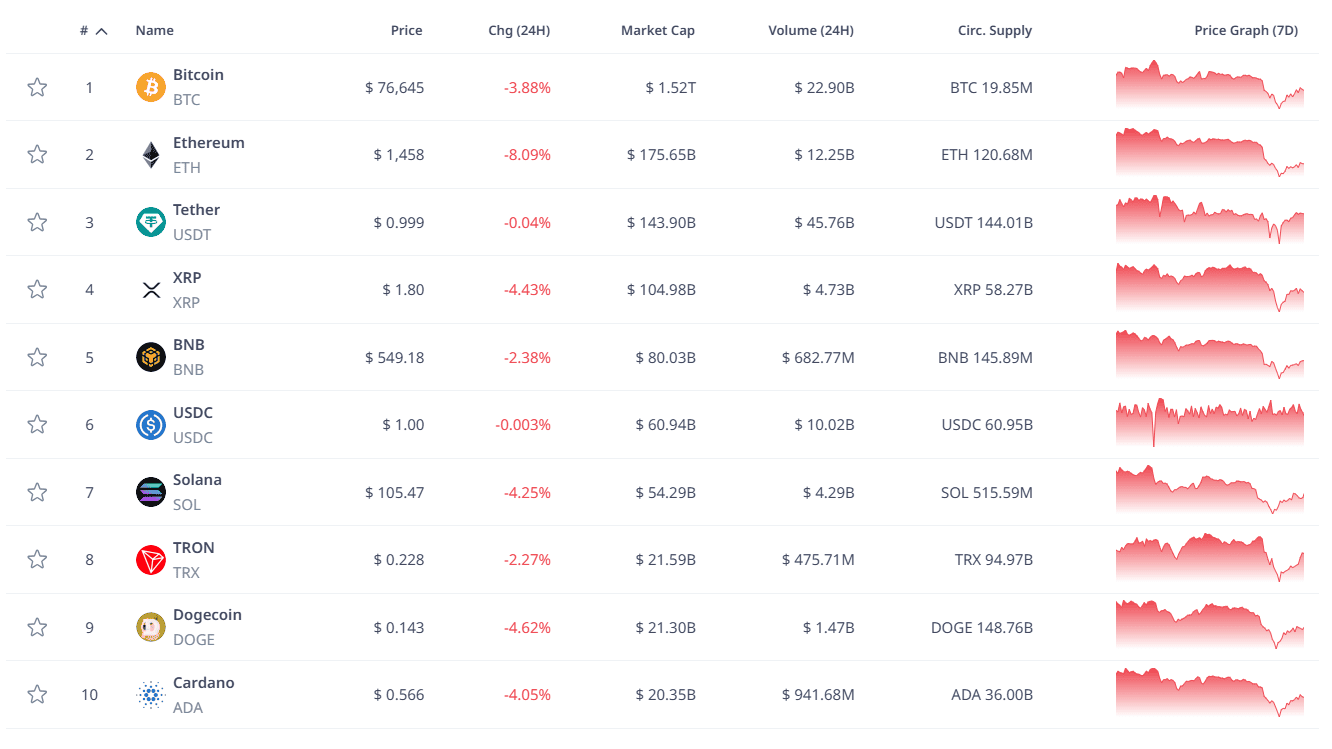Click the BNB logo icon
Viewport: 1332px width, 749px height.
tap(150, 357)
